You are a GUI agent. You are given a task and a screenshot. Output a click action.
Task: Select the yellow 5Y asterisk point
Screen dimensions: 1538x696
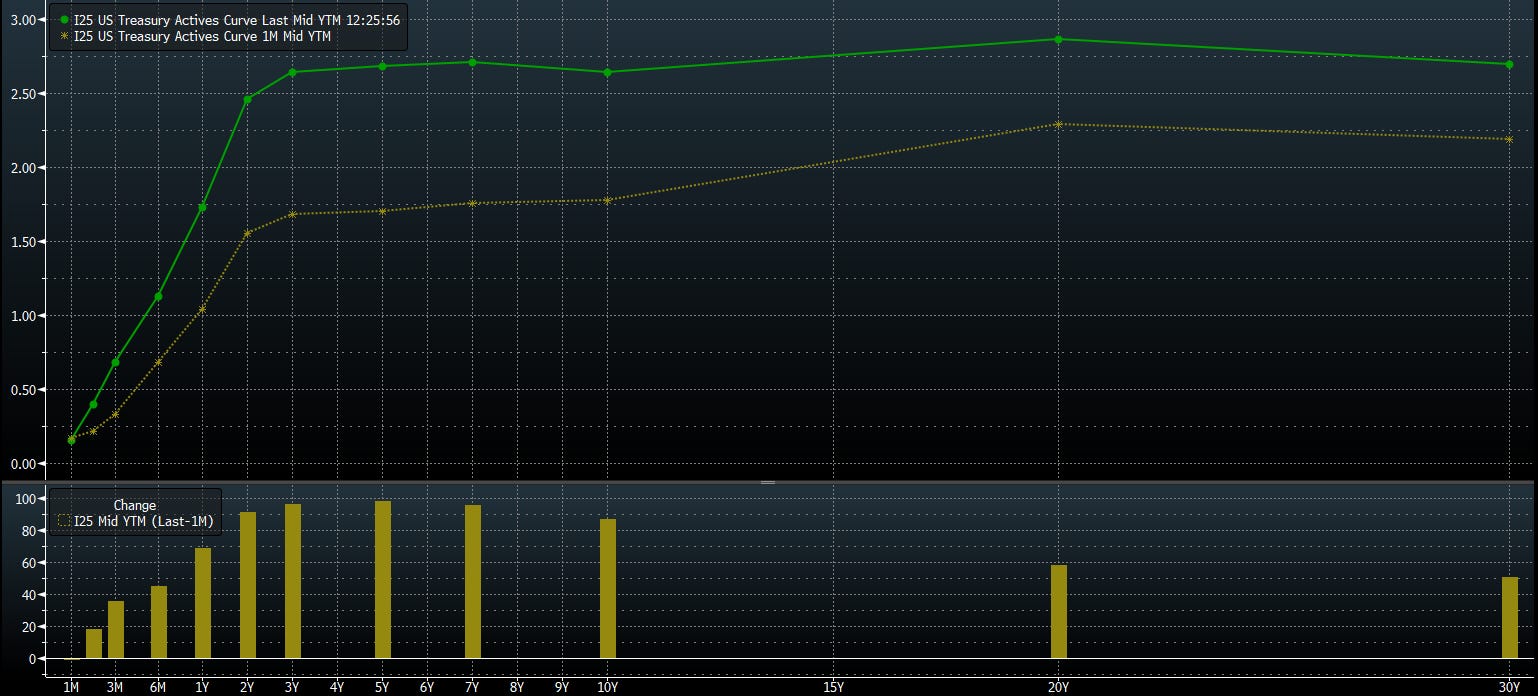(x=382, y=211)
